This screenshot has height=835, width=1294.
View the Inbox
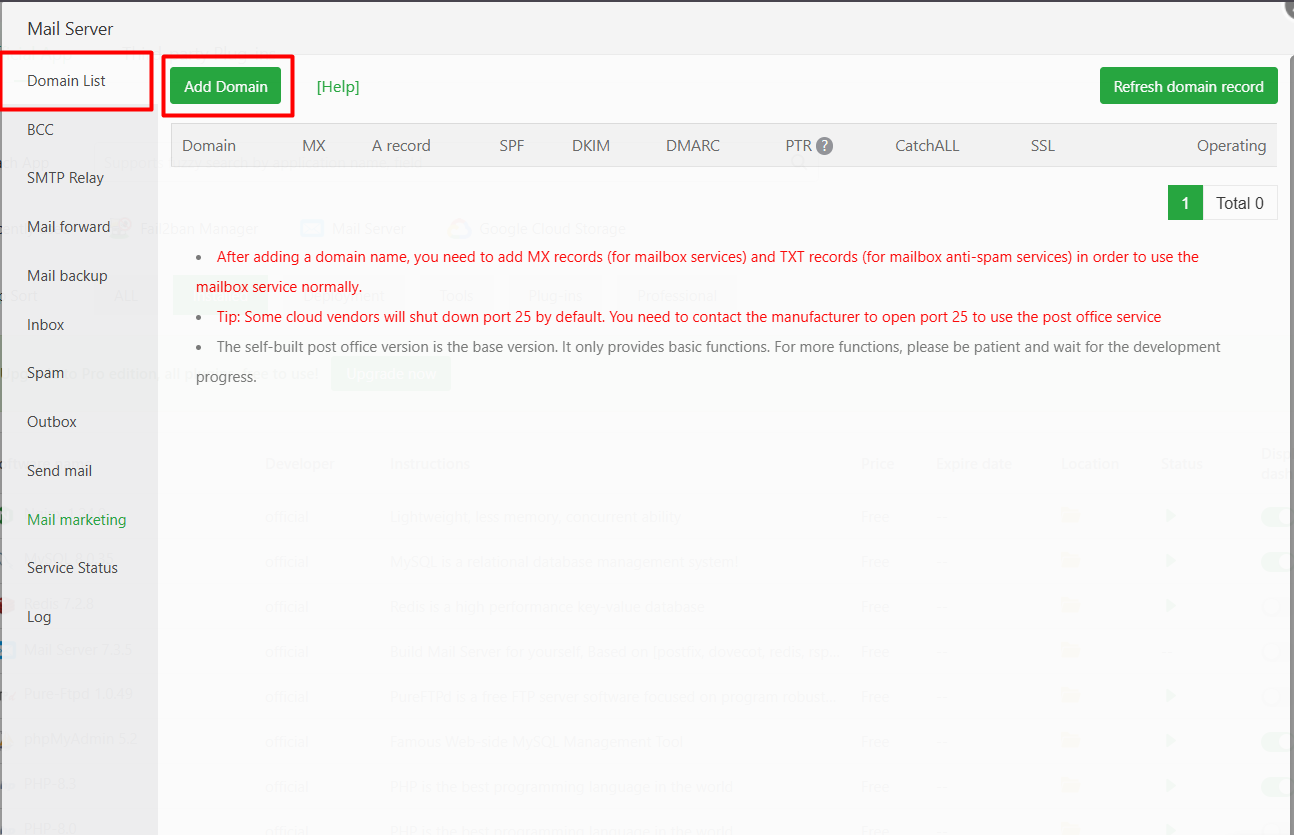[x=45, y=324]
